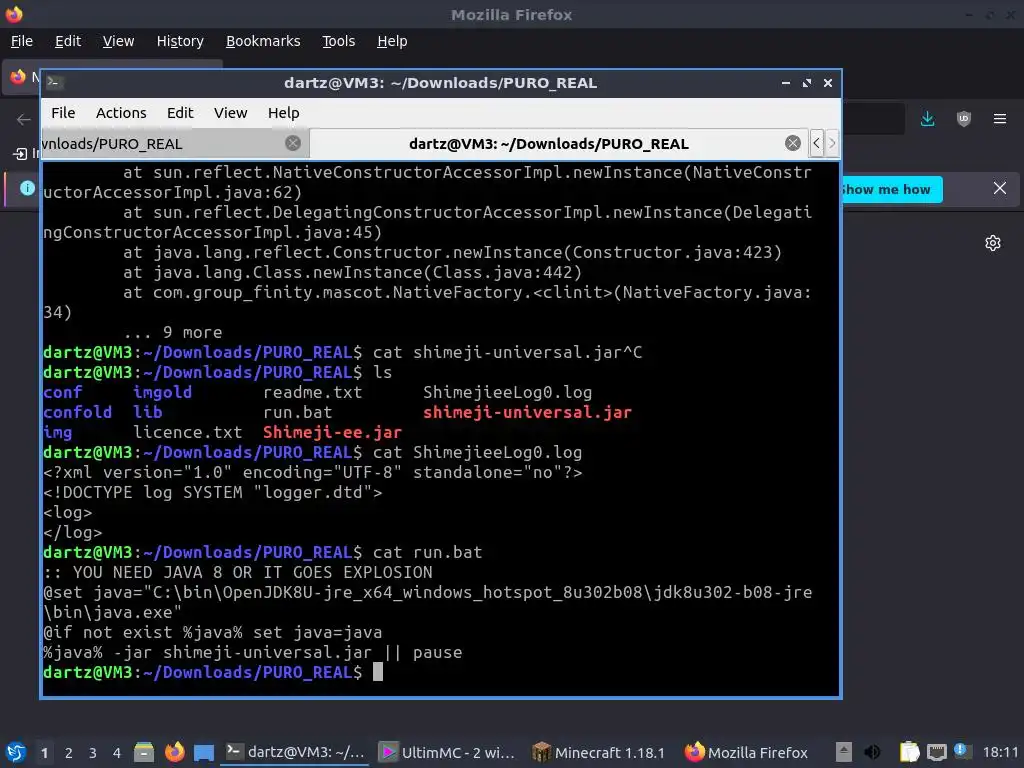This screenshot has height=768, width=1024.
Task: Click the Firefox import bookmarks icon
Action: pos(20,153)
